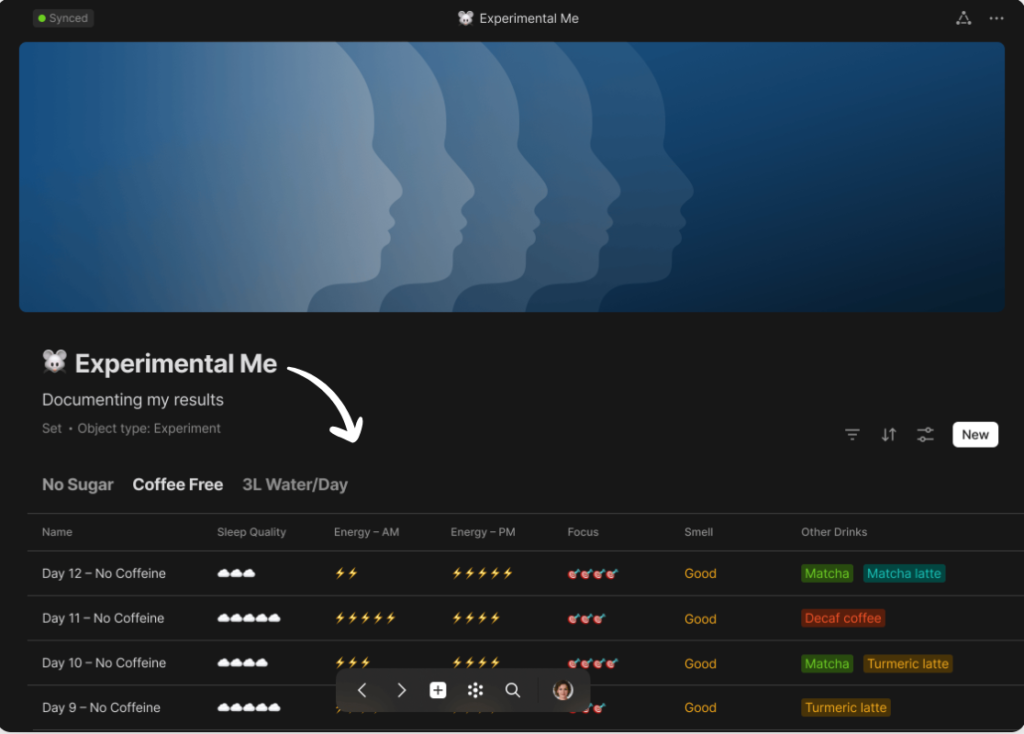The width and height of the screenshot is (1024, 734).
Task: Click the mouse emoji icon beside title
Action: [55, 362]
